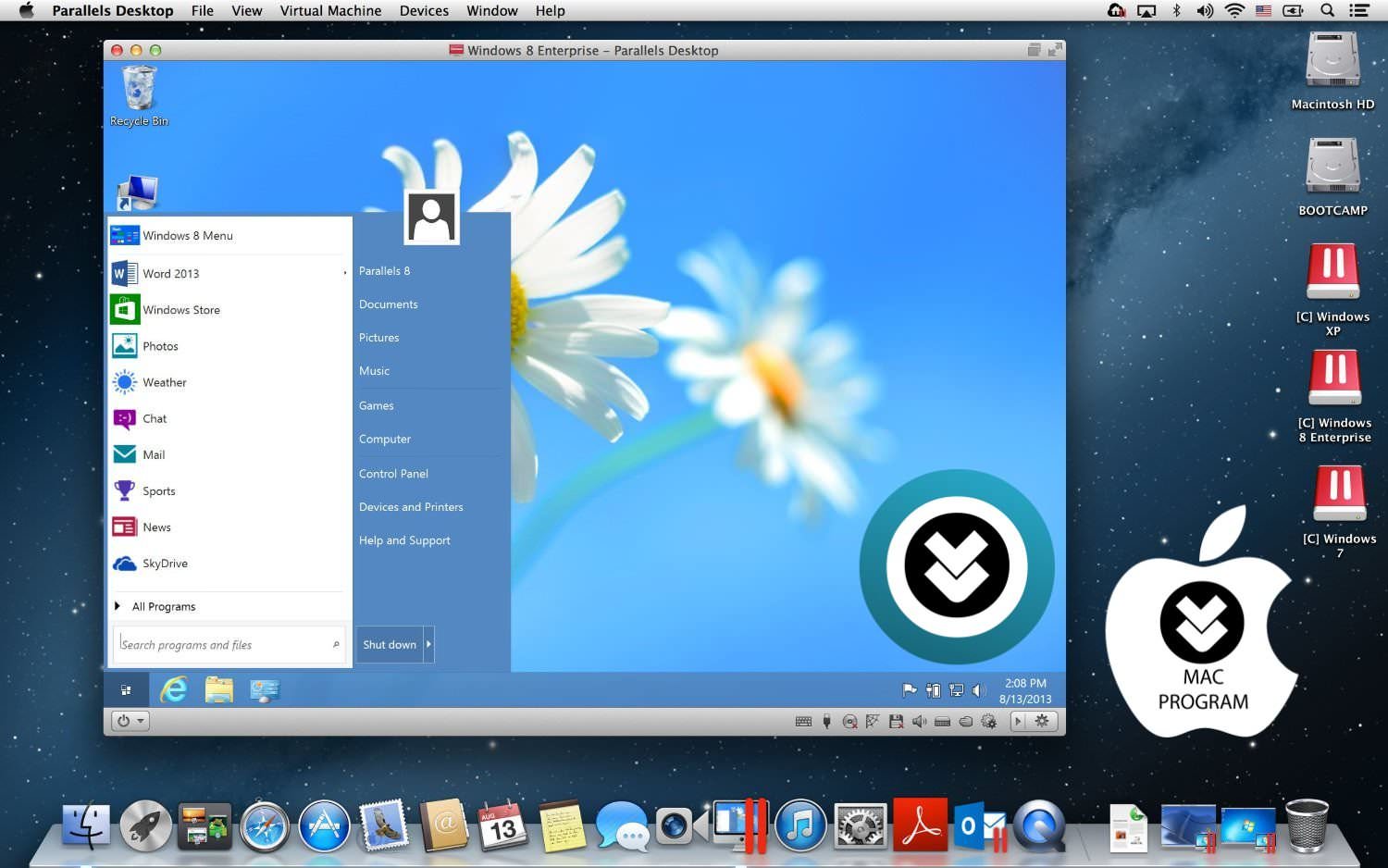Click the power battery tray icon in Windows
This screenshot has width=1388, height=868.
click(934, 690)
